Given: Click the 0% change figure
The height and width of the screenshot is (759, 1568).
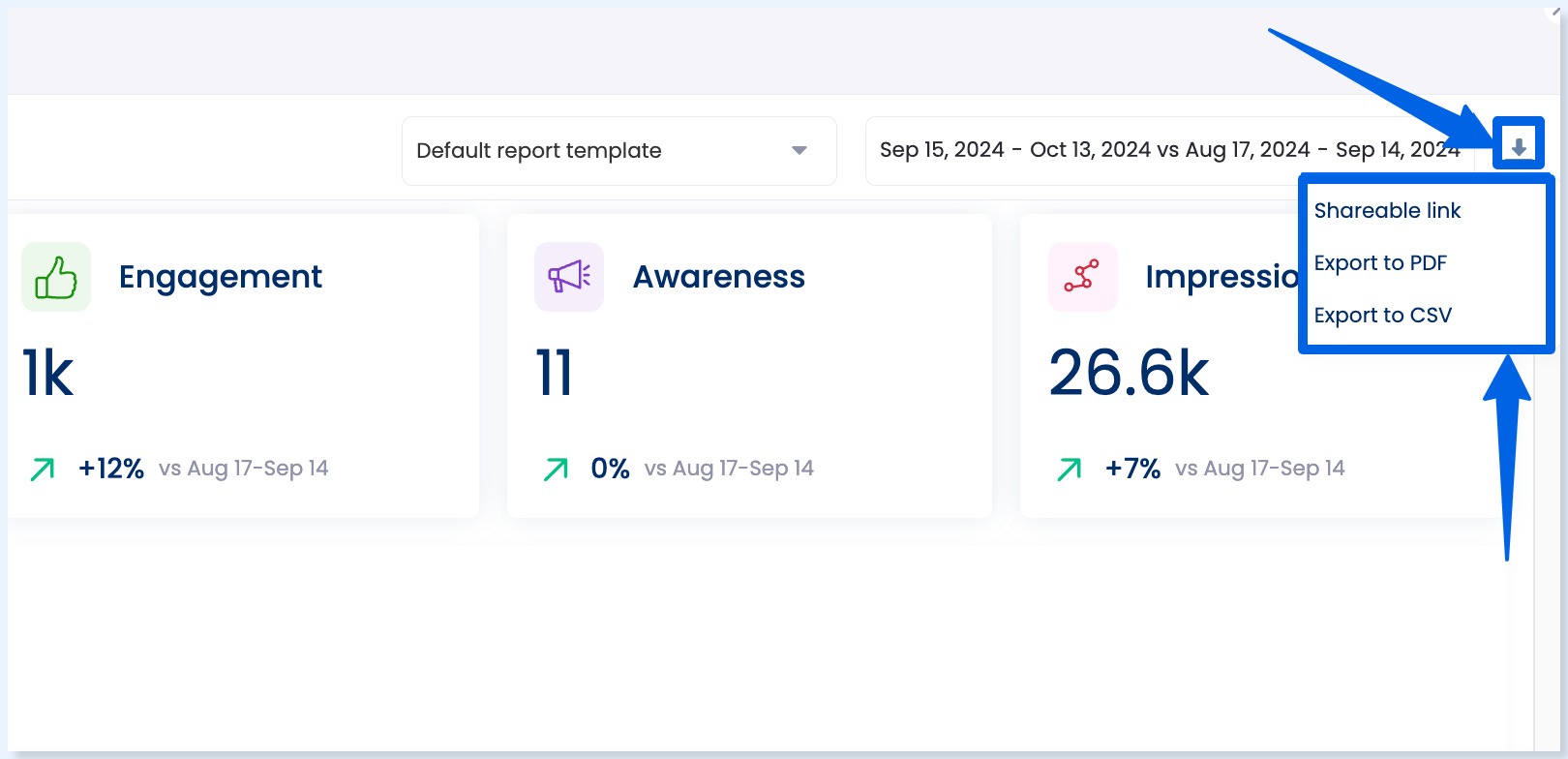Looking at the screenshot, I should pos(611,469).
